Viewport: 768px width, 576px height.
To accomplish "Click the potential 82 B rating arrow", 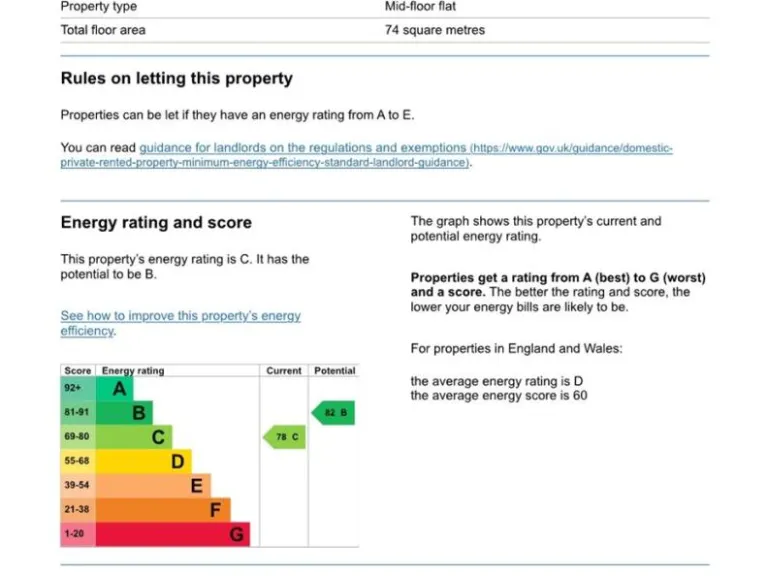I will (334, 412).
